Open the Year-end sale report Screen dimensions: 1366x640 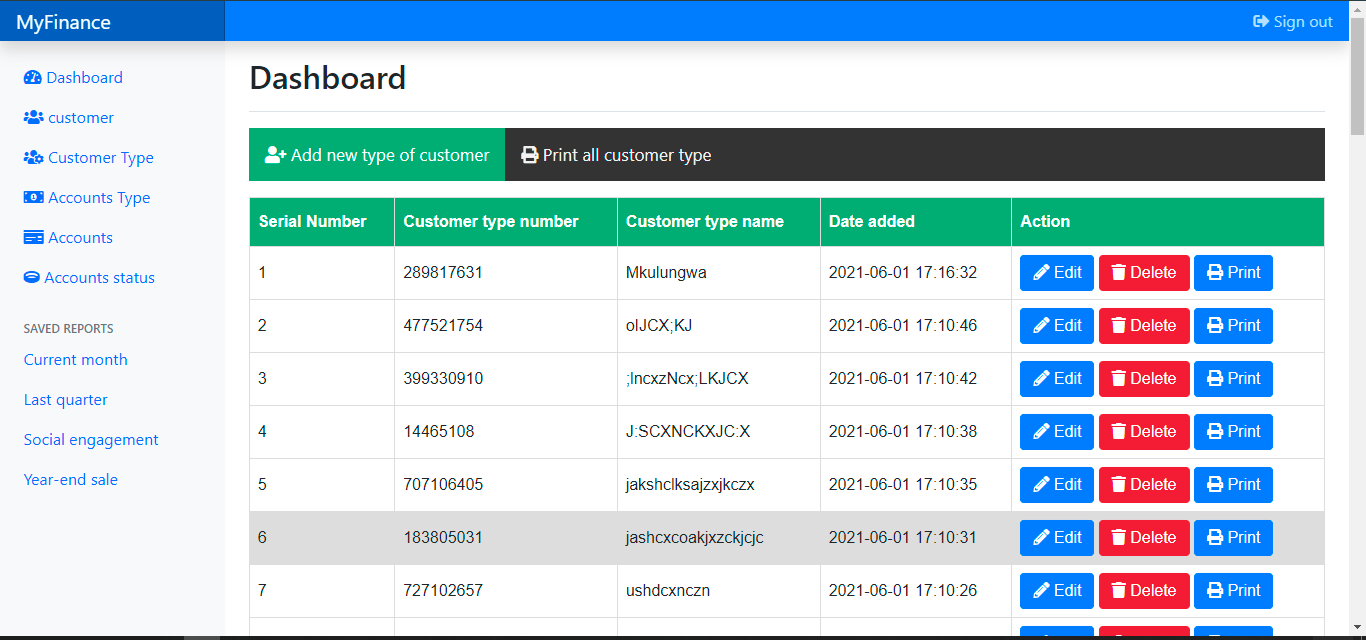(70, 479)
